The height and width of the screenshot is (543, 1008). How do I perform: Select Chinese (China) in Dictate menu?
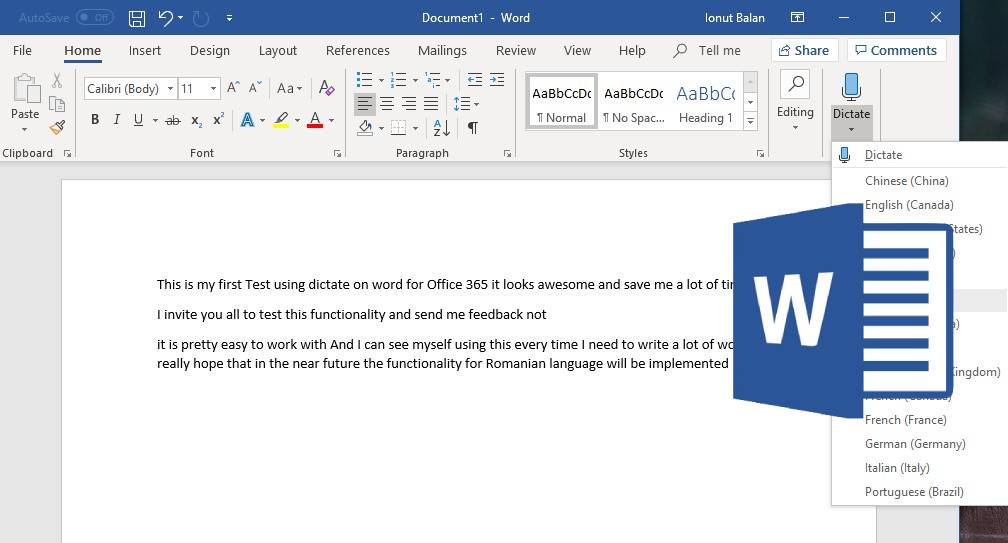[906, 181]
